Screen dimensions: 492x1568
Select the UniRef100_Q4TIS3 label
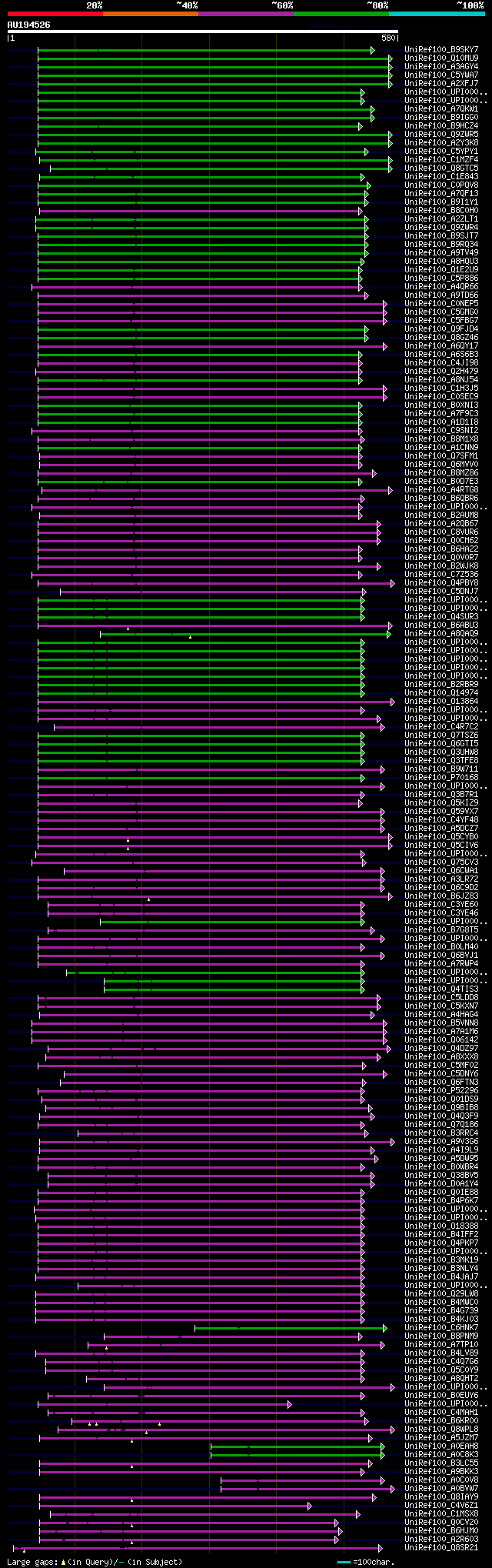(x=441, y=989)
